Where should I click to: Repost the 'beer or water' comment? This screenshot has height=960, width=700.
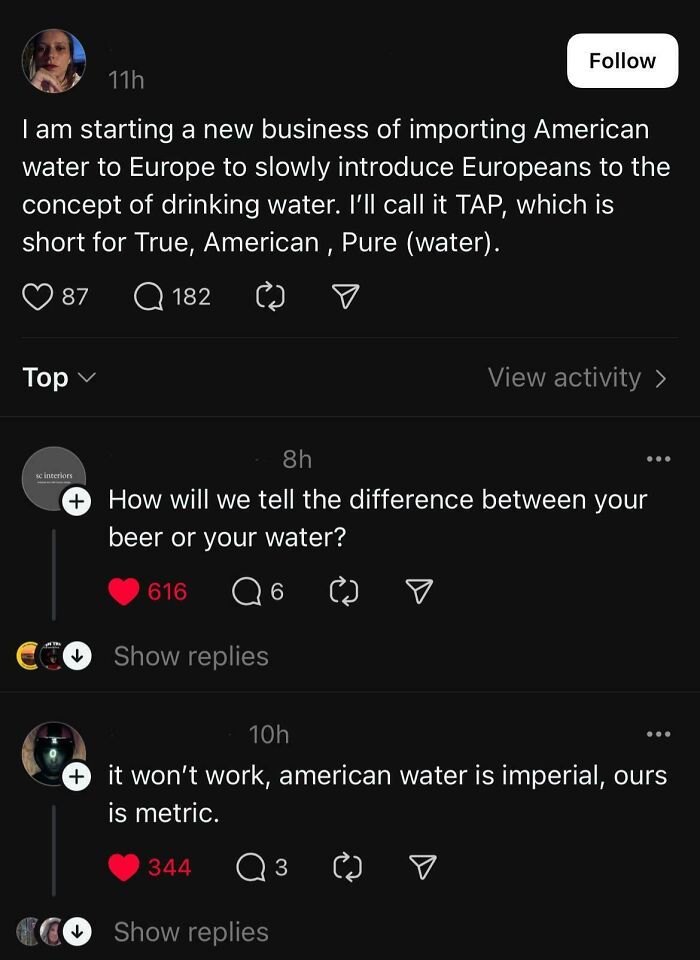tap(344, 591)
